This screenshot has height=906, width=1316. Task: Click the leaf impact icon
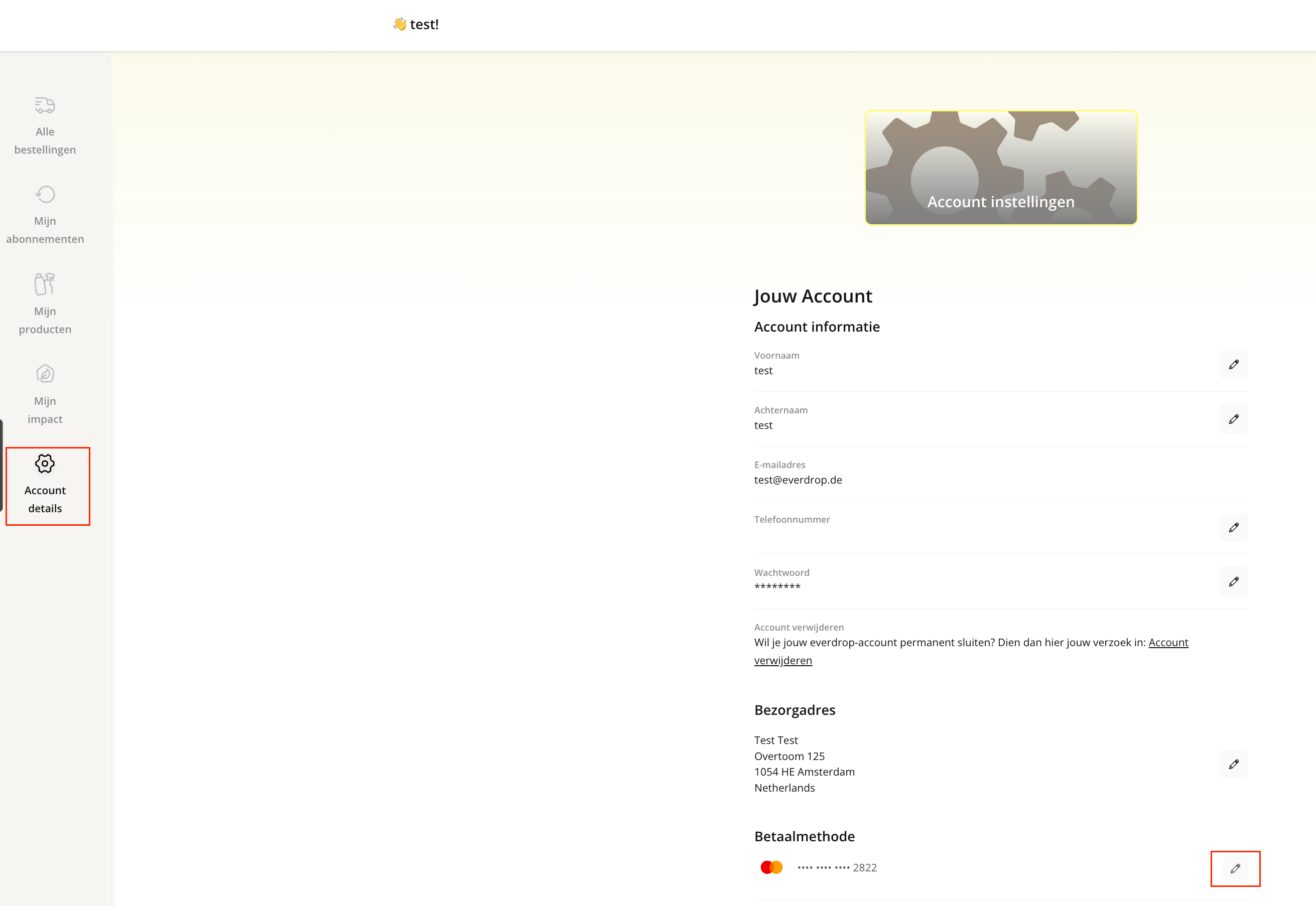click(45, 374)
